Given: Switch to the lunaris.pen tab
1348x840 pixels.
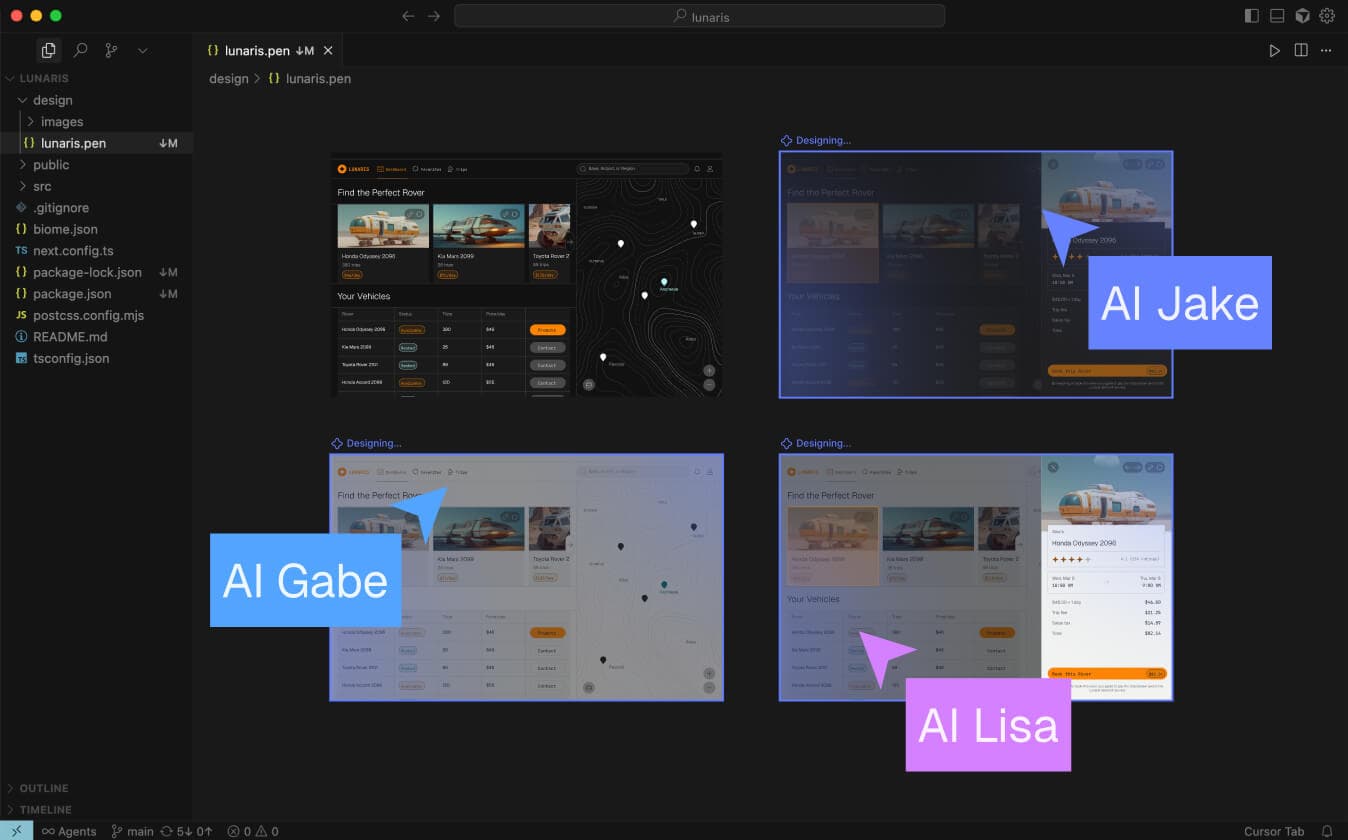Looking at the screenshot, I should 255,49.
